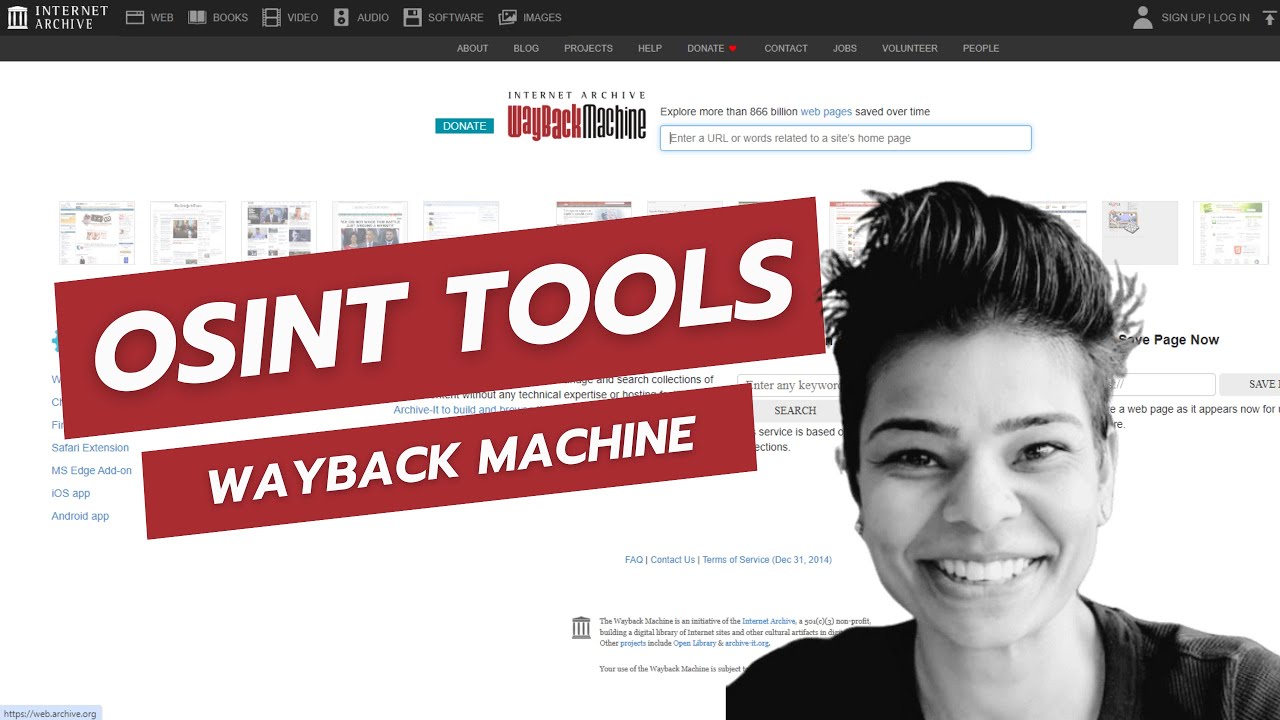Open the Contact Us footer link
Image resolution: width=1280 pixels, height=720 pixels.
tap(672, 560)
